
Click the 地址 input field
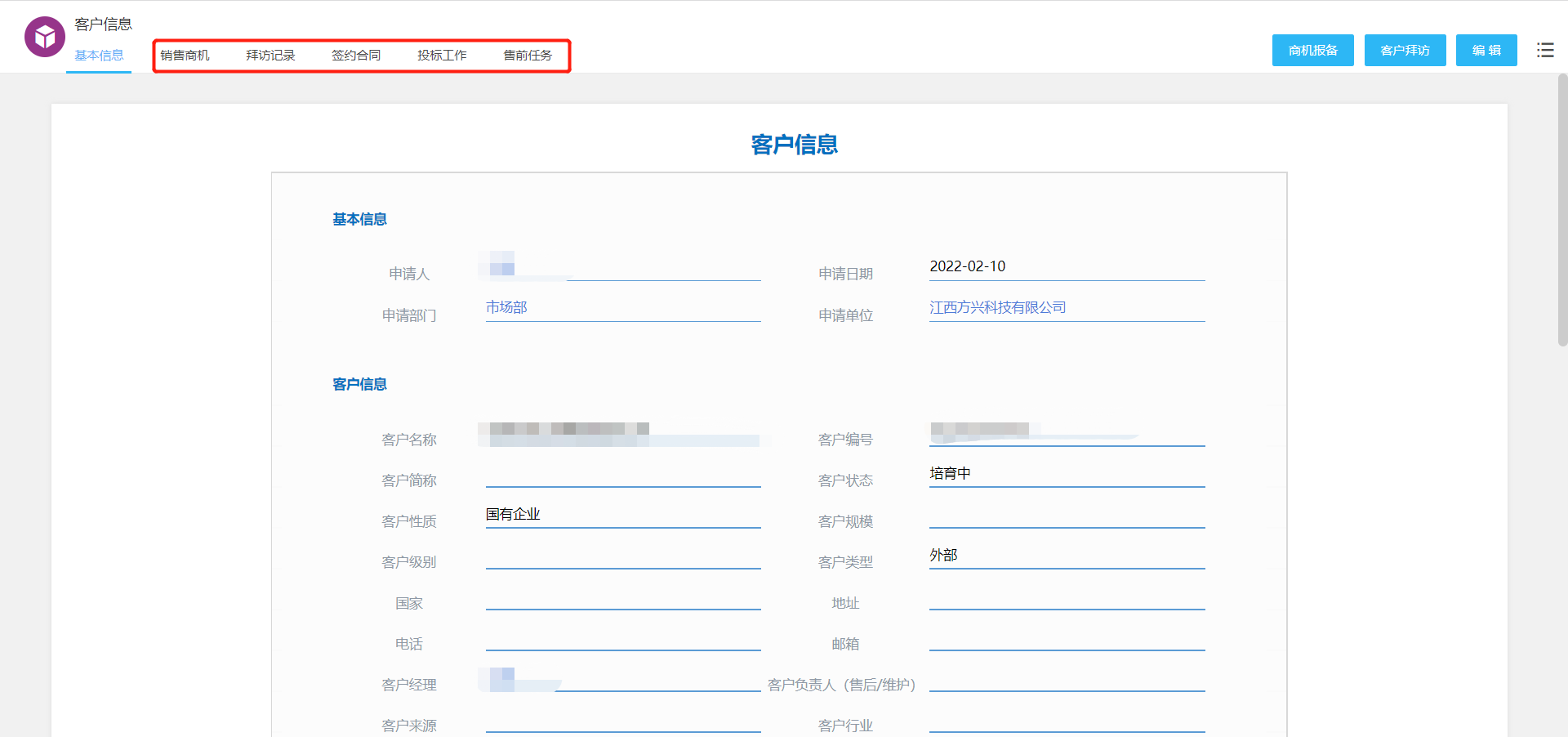pos(1067,596)
